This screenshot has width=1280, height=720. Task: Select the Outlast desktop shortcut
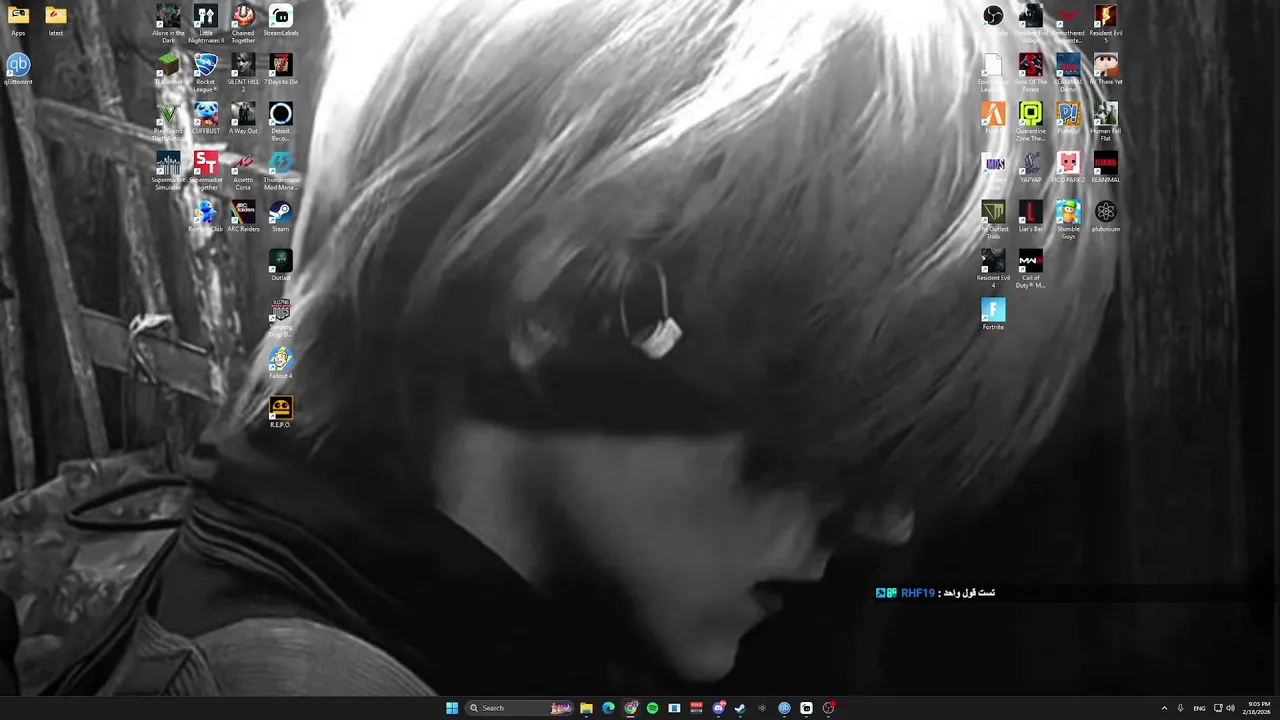coord(281,266)
